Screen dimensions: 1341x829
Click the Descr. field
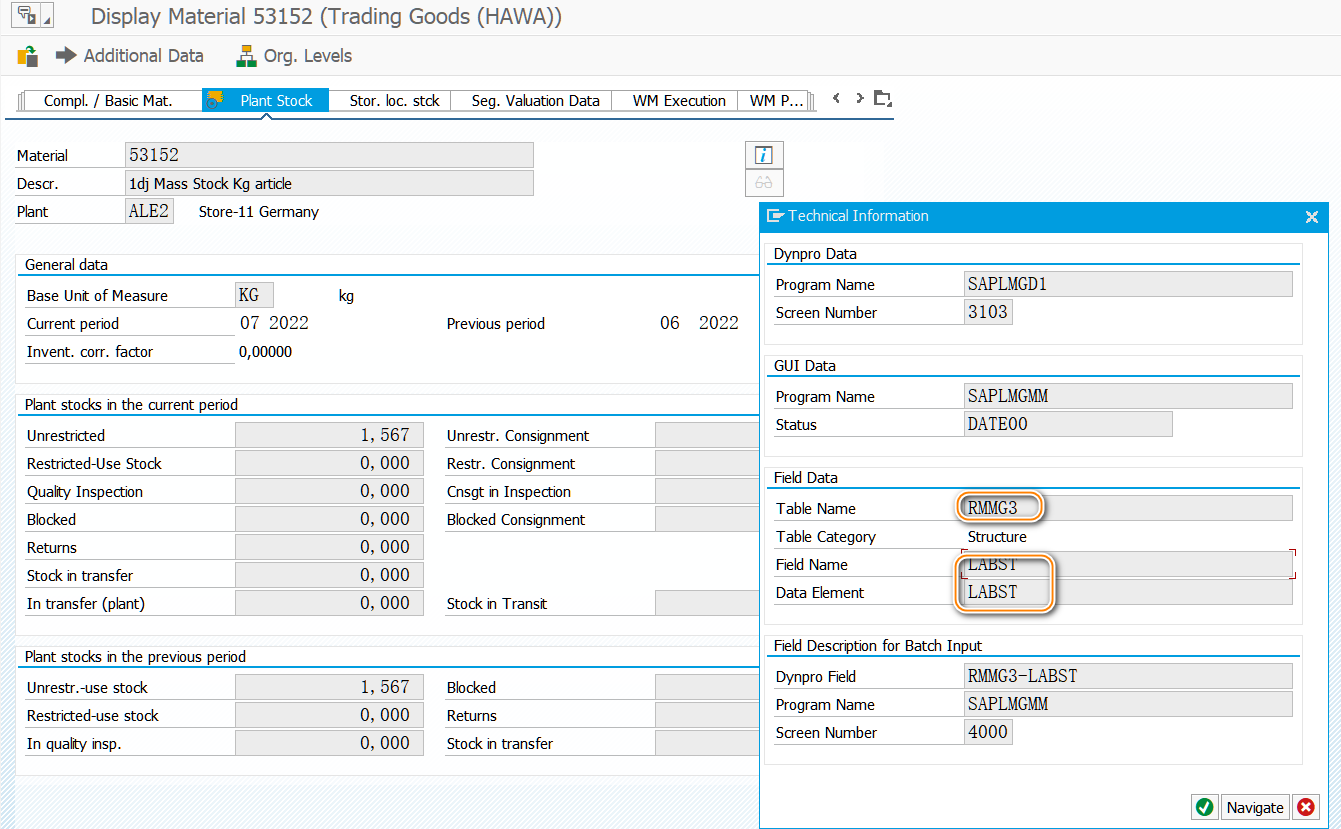coord(329,183)
